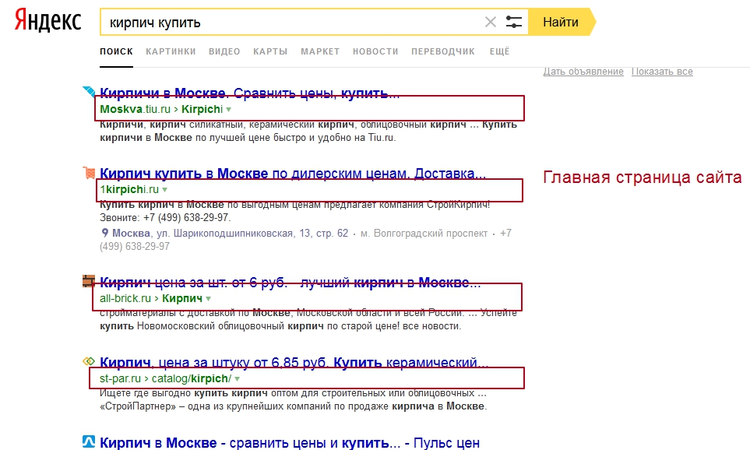Open the st-par.ru catalog/kirpich URL

[x=165, y=379]
